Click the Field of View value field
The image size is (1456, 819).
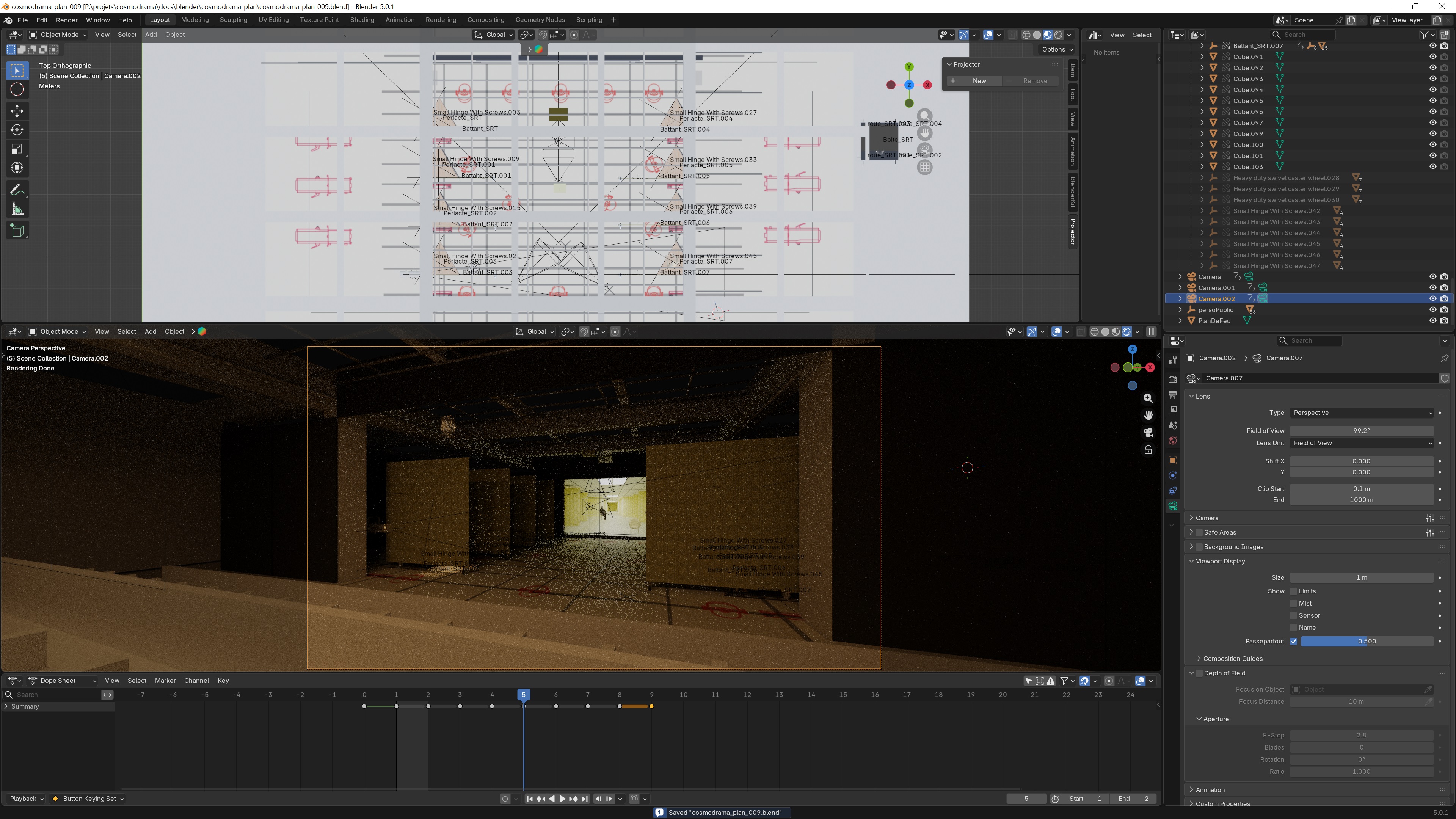pyautogui.click(x=1361, y=431)
